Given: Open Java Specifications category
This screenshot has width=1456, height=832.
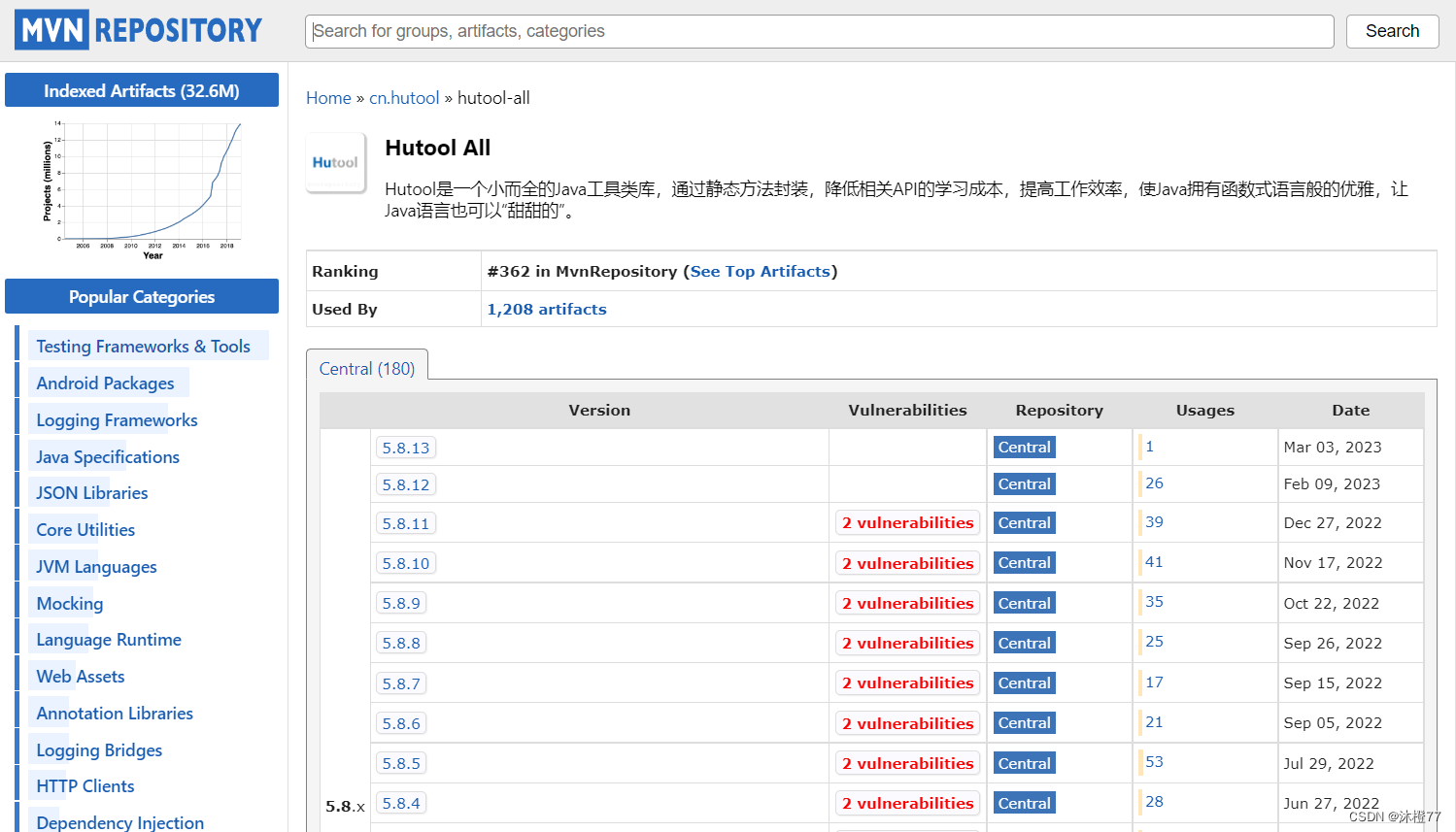Looking at the screenshot, I should [x=108, y=457].
